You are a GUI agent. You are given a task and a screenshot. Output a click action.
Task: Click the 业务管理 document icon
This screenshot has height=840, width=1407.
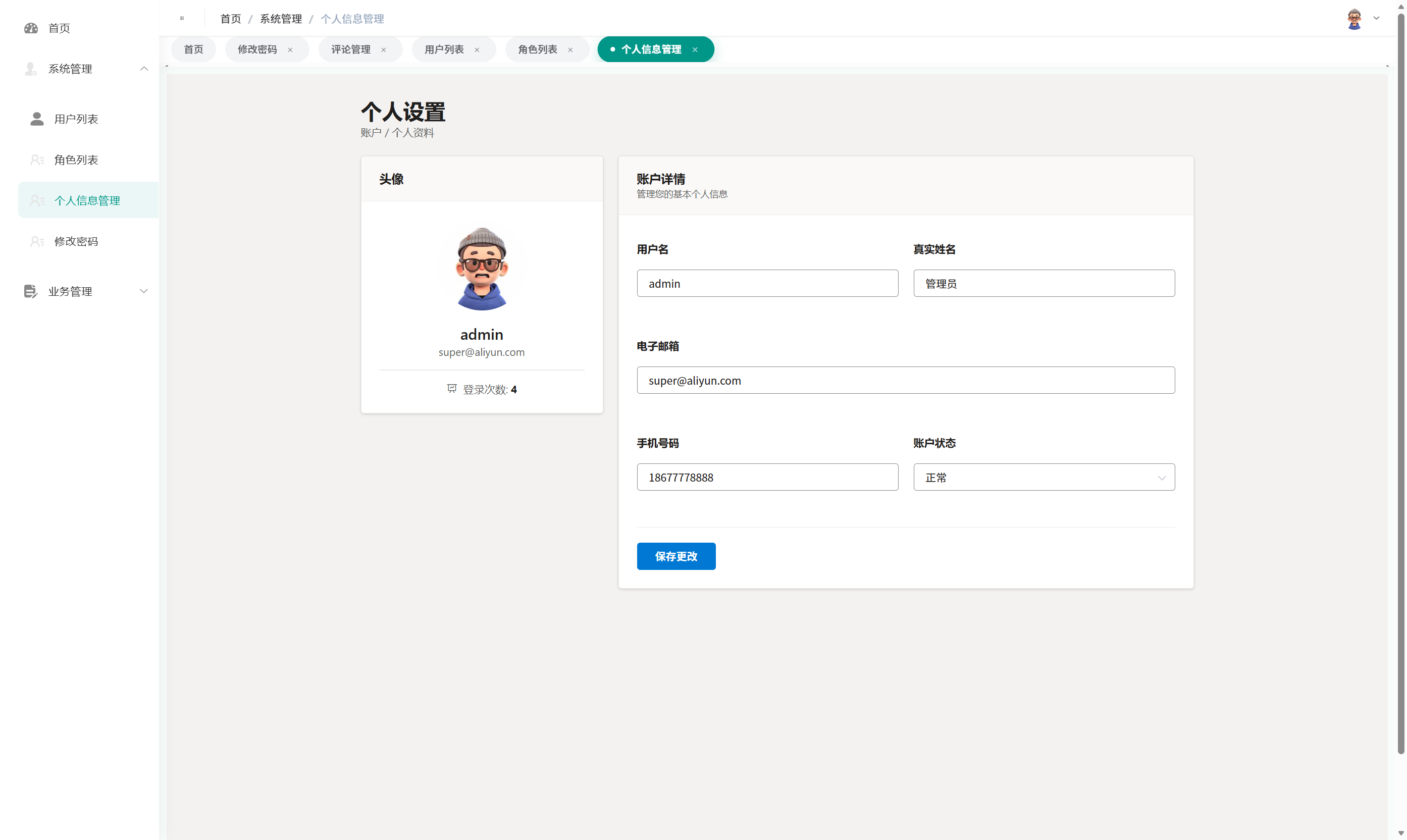click(x=31, y=291)
